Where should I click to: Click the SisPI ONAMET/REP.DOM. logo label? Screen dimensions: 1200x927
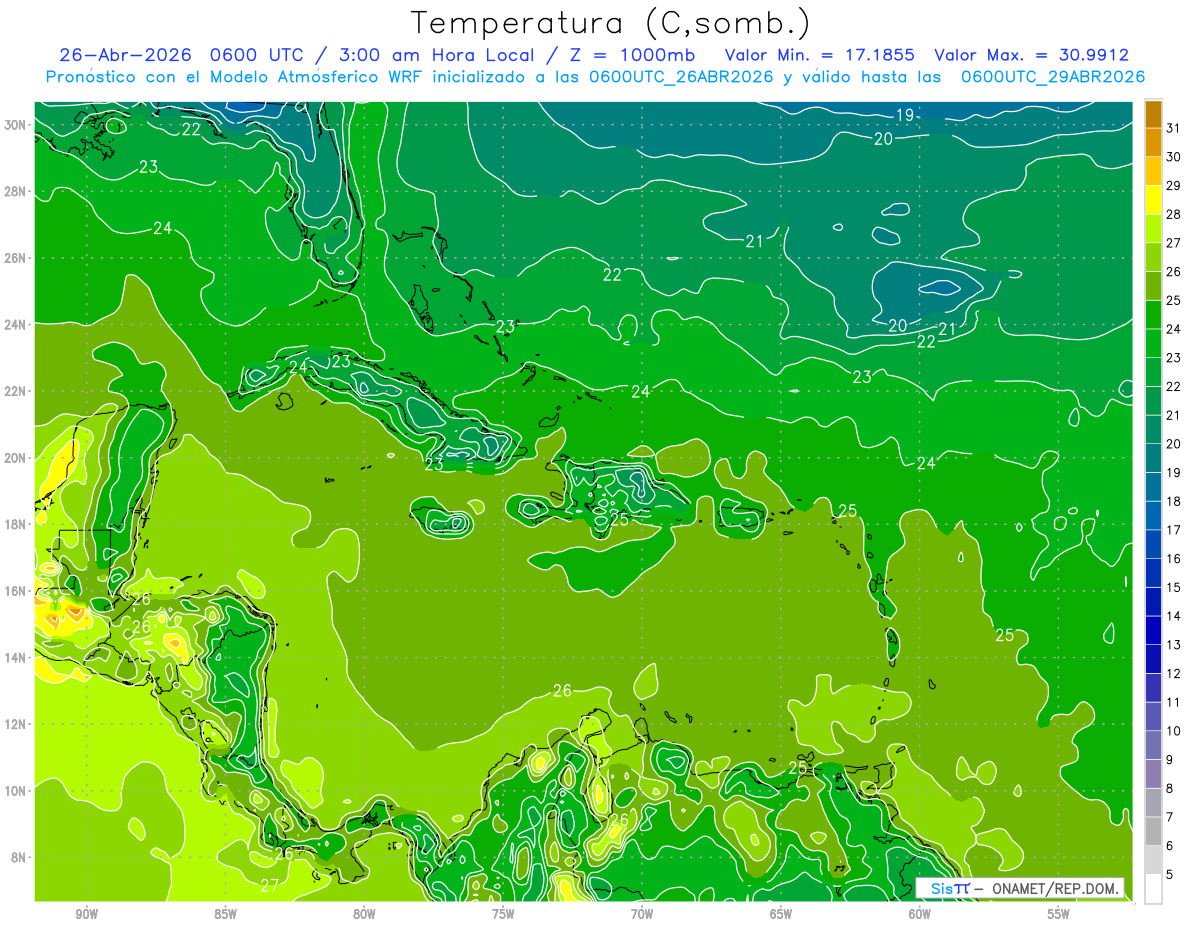(x=1019, y=888)
